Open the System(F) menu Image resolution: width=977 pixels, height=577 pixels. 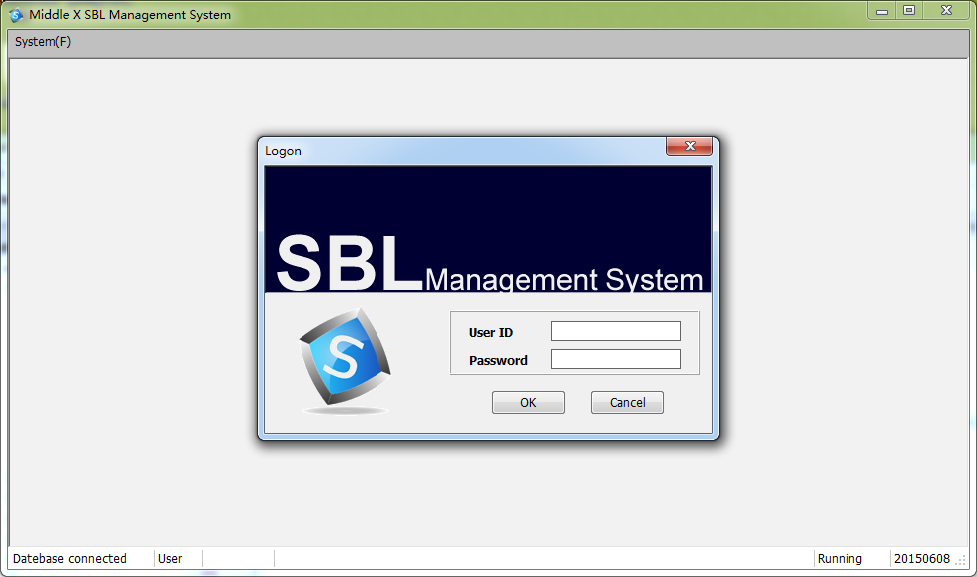pos(43,42)
